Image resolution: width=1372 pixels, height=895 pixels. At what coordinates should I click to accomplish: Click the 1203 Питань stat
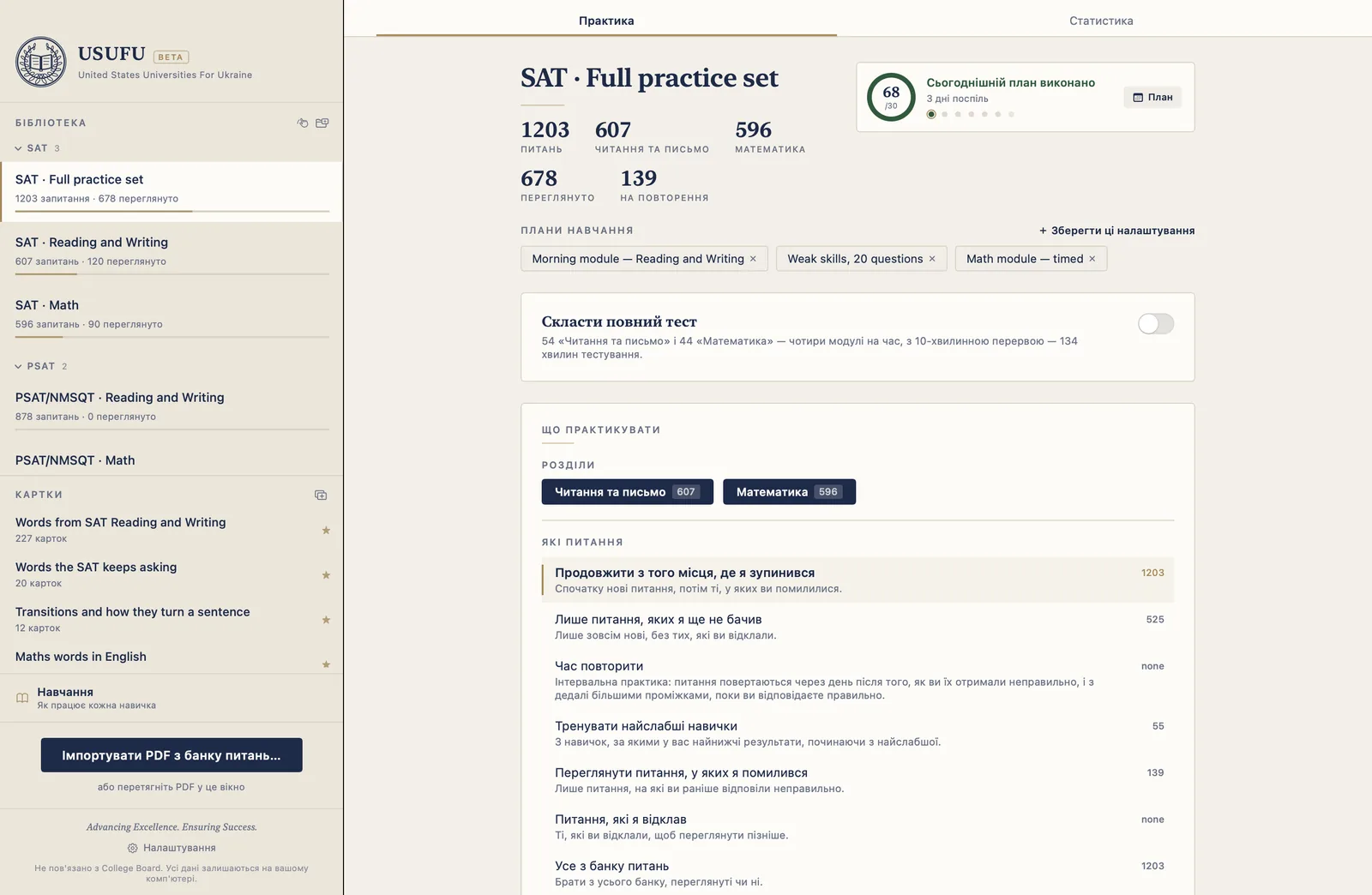point(545,136)
